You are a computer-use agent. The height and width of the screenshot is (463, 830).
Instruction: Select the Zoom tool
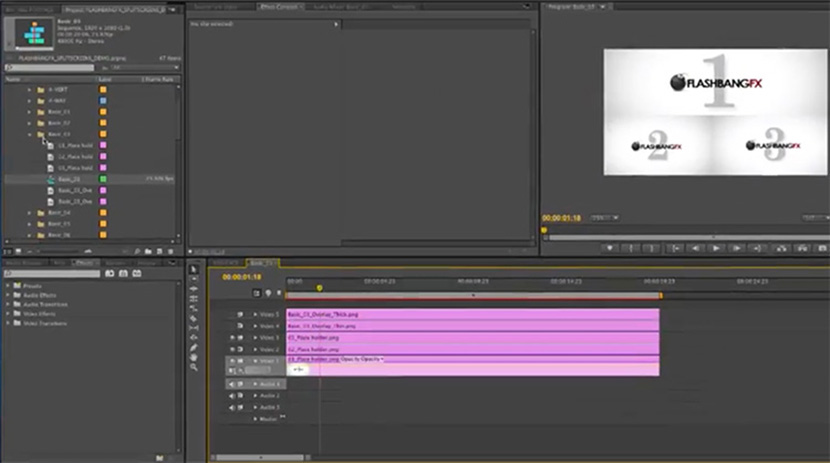194,367
